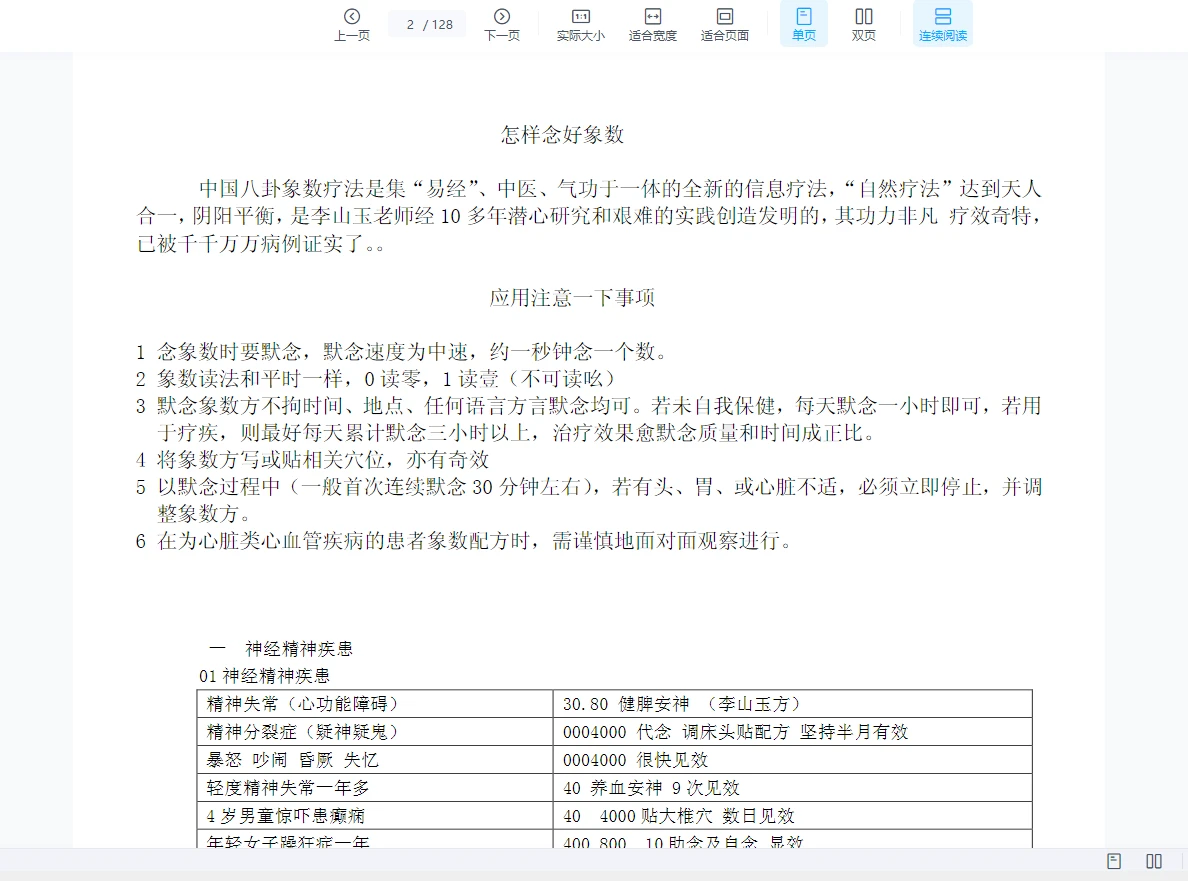Click the title 怎样念好象数

click(x=562, y=135)
